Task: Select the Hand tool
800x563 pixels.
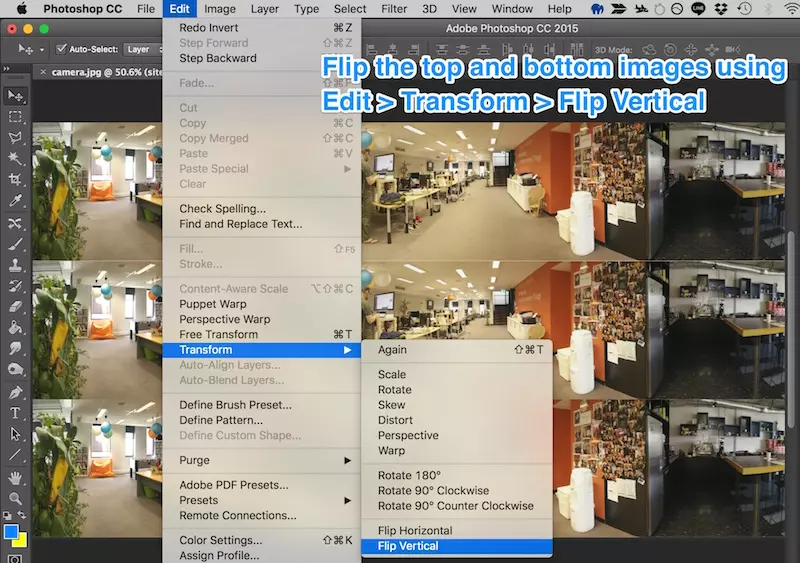Action: (x=15, y=478)
